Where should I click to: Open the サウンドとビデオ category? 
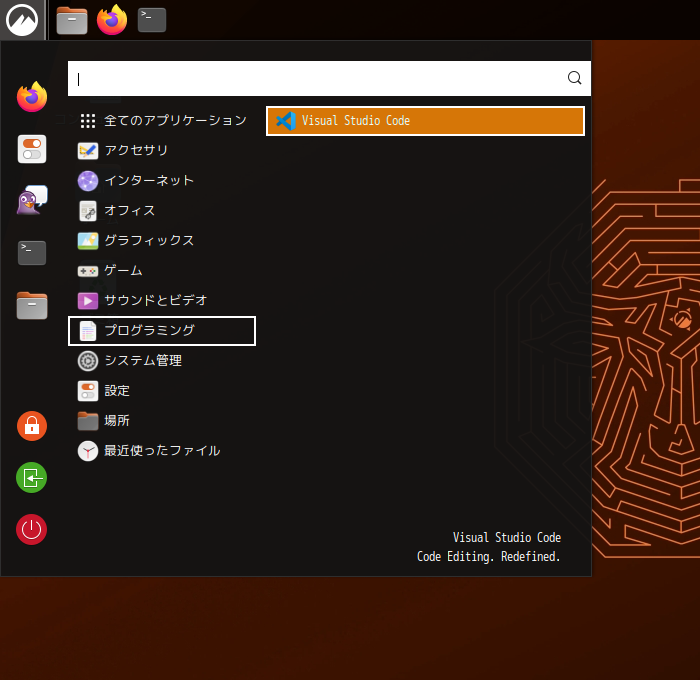[x=162, y=300]
